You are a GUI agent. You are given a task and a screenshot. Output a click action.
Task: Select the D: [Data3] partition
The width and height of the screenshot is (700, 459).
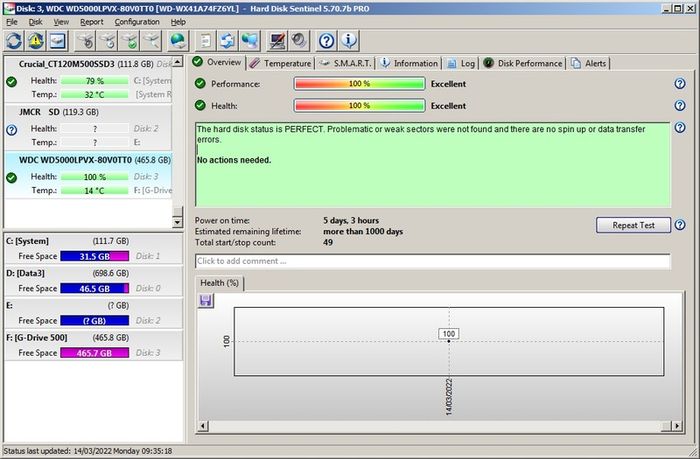click(94, 281)
